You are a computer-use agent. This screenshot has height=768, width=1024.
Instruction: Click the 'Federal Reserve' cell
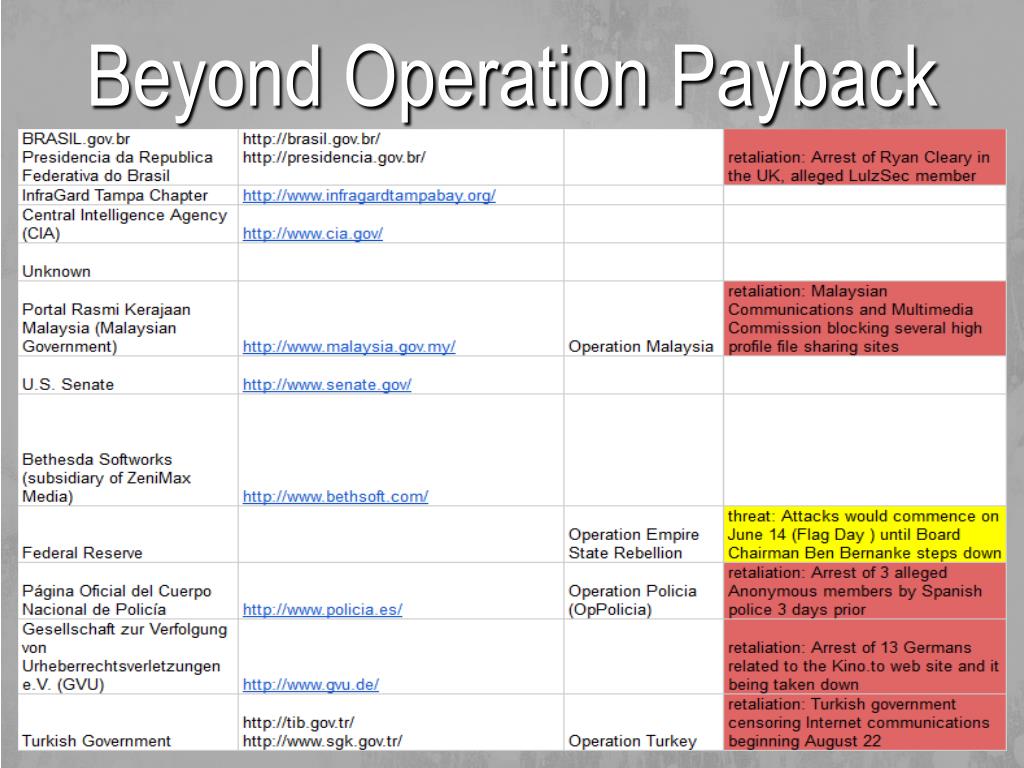128,534
